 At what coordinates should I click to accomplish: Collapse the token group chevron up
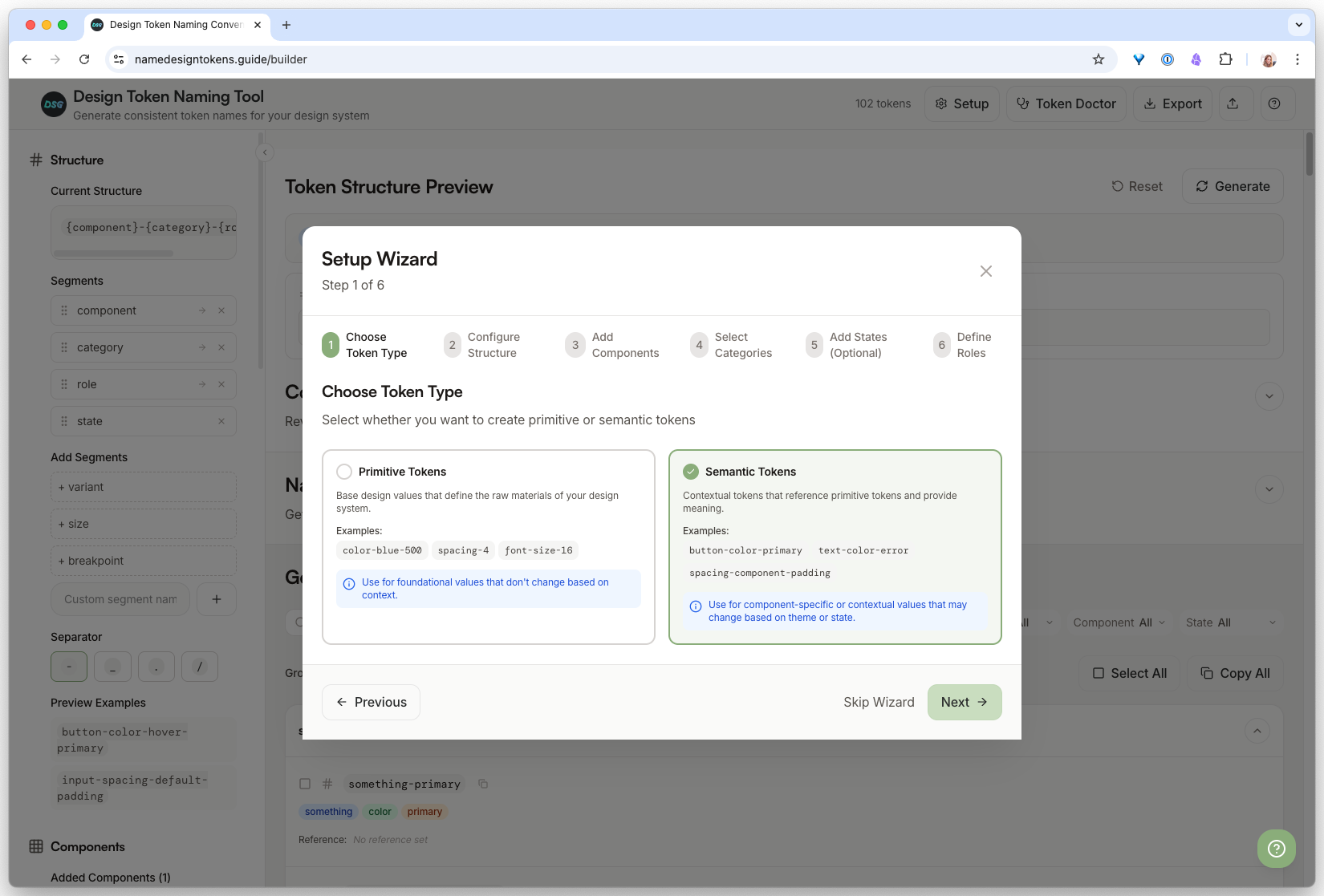1257,731
